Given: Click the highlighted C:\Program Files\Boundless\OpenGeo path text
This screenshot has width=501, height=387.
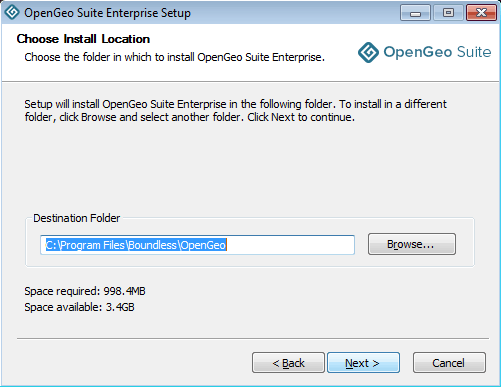Looking at the screenshot, I should pyautogui.click(x=136, y=245).
